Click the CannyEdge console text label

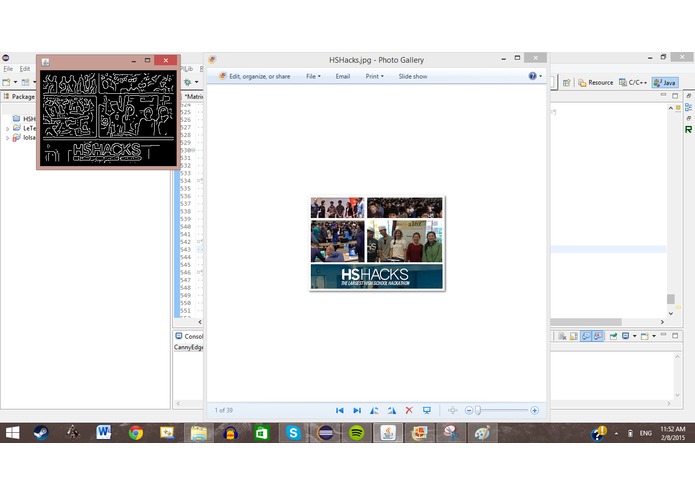(x=188, y=347)
